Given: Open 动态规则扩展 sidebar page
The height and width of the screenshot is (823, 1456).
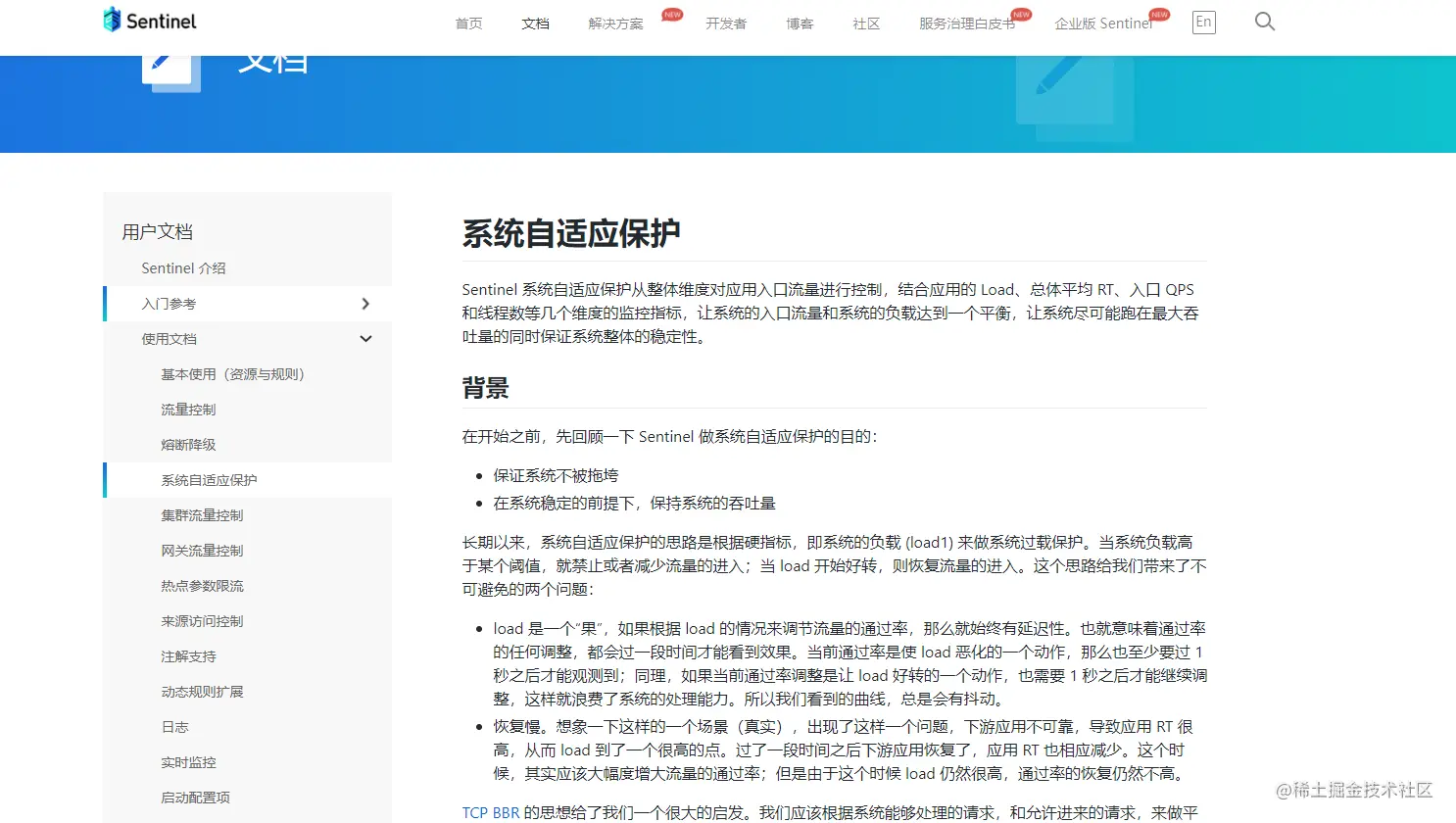Looking at the screenshot, I should pyautogui.click(x=202, y=692).
